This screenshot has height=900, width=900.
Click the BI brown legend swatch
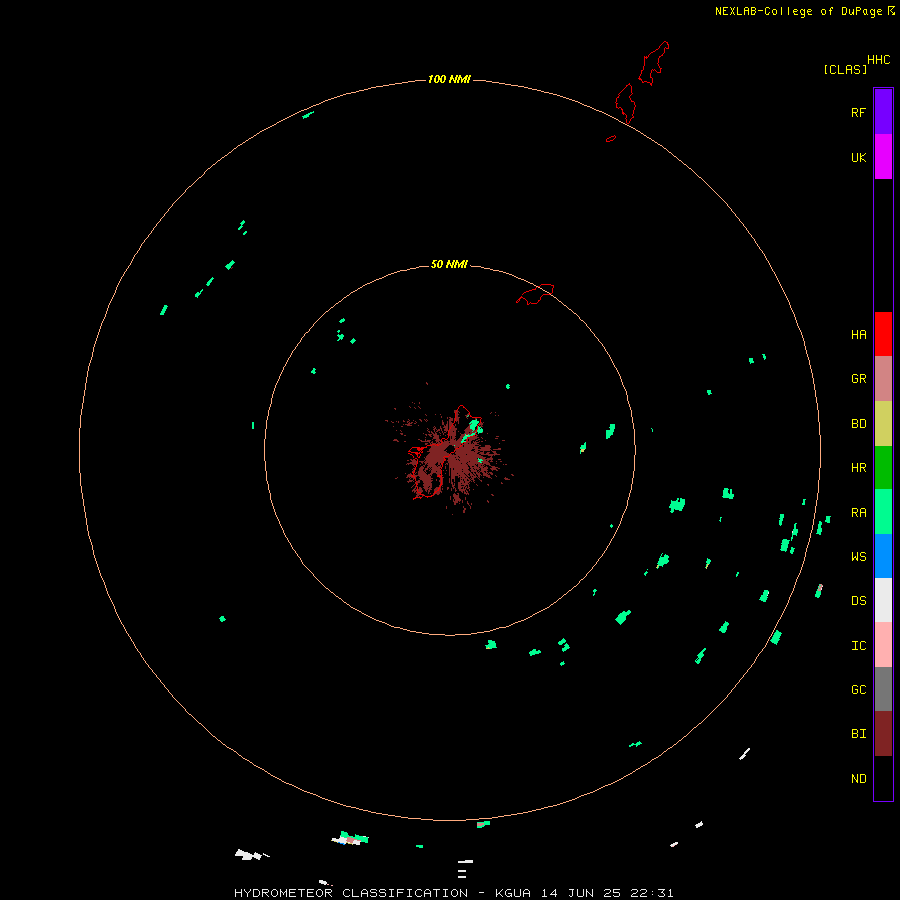click(x=883, y=734)
